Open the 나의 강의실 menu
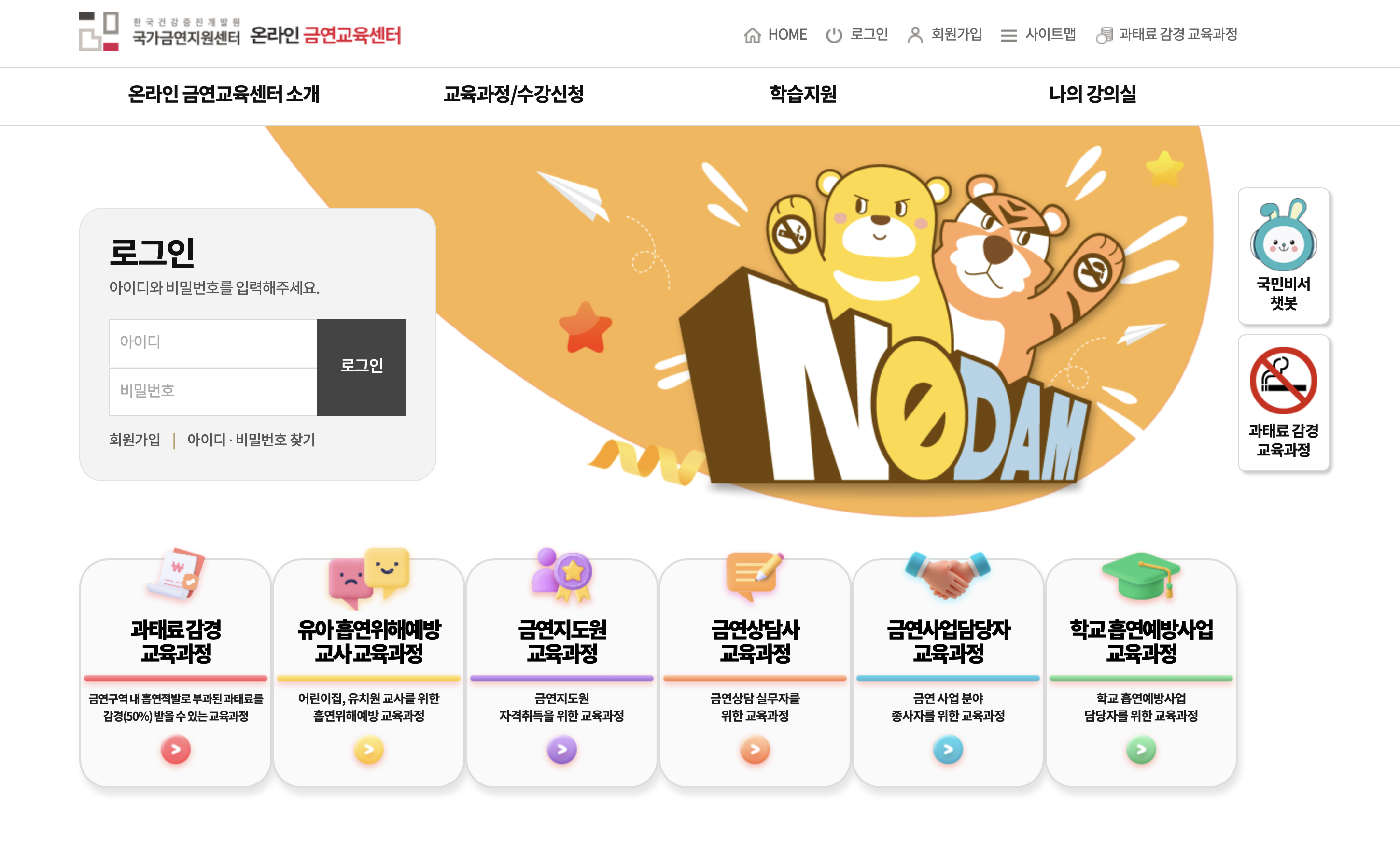The width and height of the screenshot is (1400, 853). 1092,94
